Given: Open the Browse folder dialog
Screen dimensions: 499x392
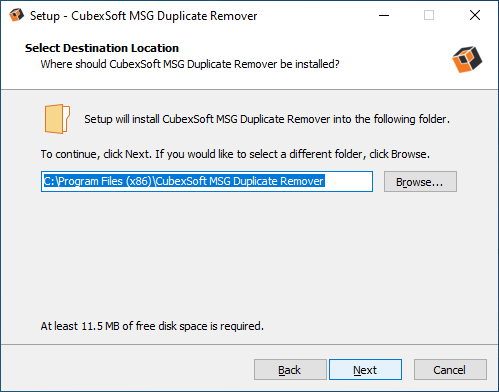Looking at the screenshot, I should click(420, 182).
